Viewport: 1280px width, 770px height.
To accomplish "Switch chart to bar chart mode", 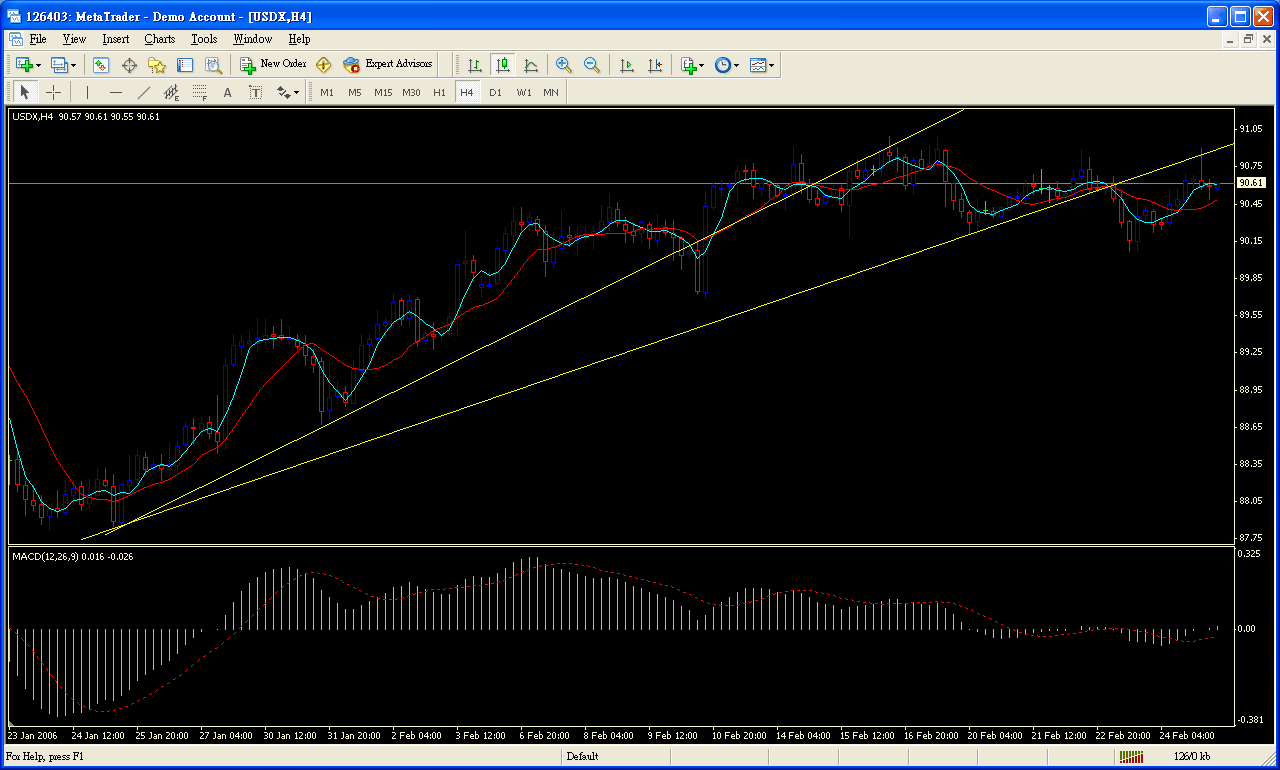I will click(475, 65).
